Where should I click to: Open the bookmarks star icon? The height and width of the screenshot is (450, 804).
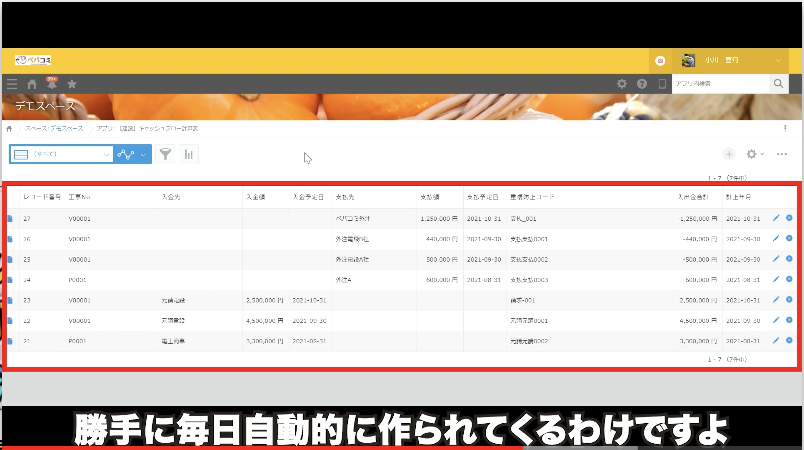point(71,85)
